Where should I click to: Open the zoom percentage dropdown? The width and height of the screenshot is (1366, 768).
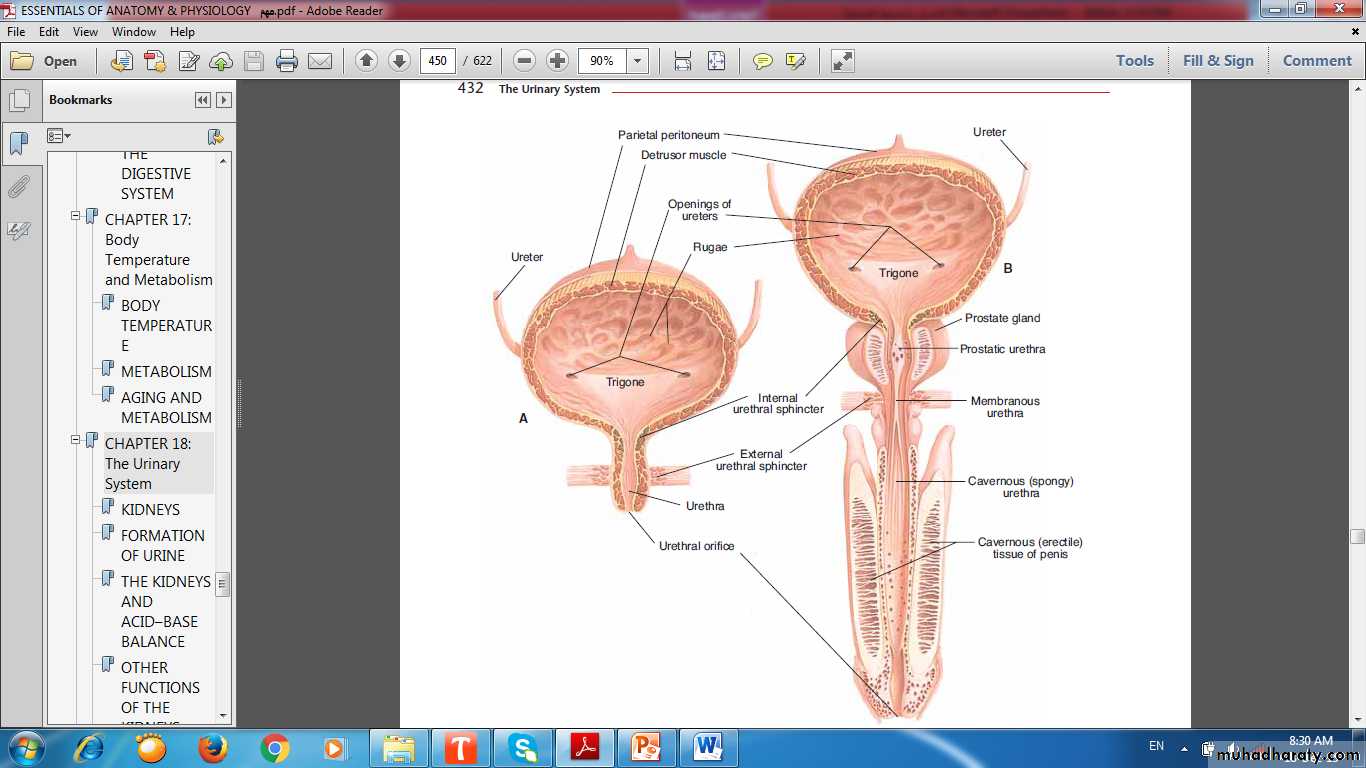point(637,61)
